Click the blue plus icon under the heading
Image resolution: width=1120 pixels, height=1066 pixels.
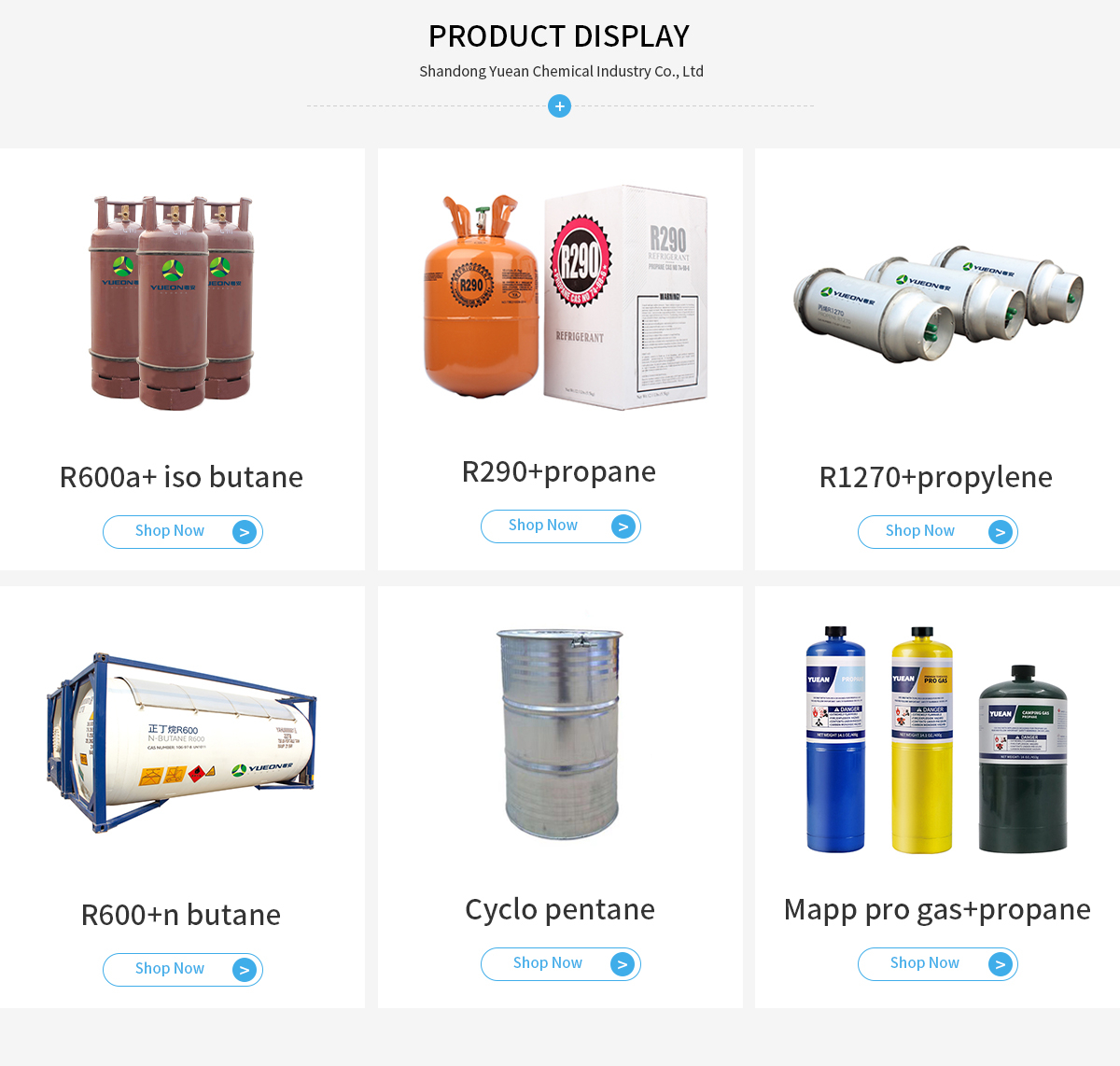click(559, 106)
